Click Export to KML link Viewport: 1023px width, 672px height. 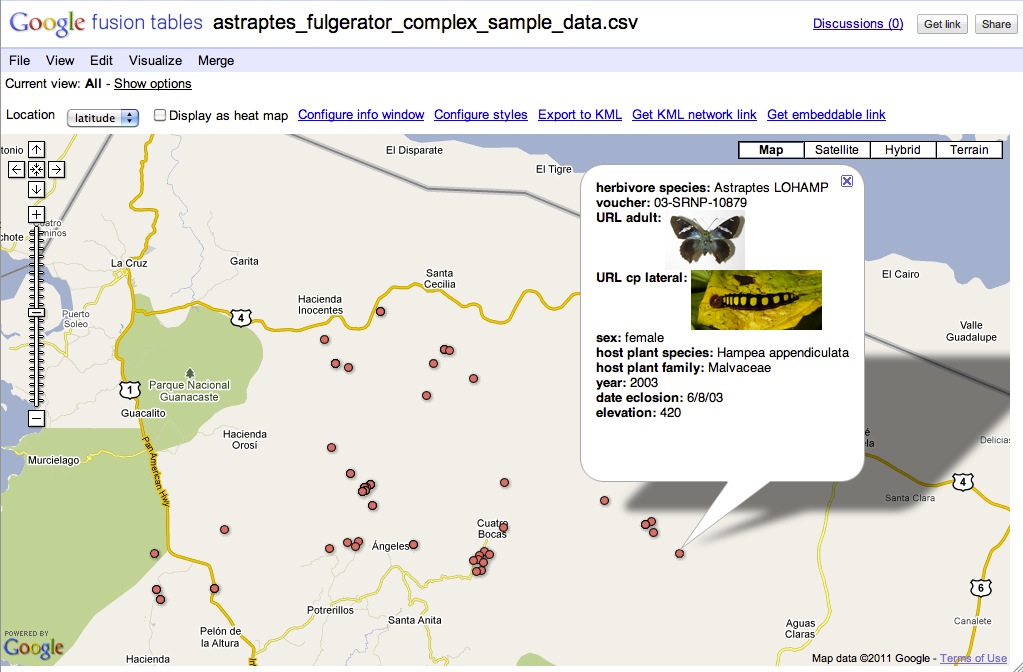coord(580,115)
